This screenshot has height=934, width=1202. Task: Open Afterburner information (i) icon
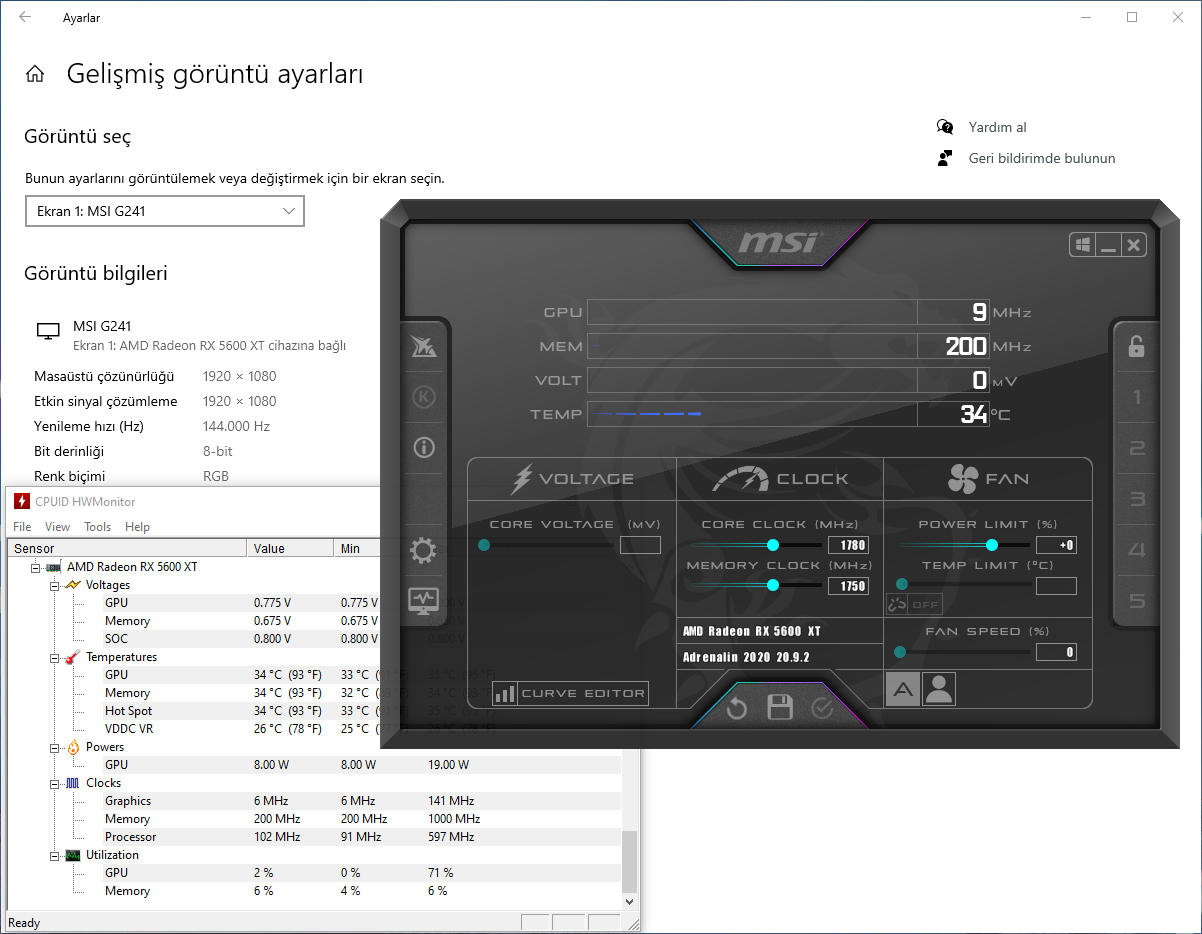click(x=424, y=447)
